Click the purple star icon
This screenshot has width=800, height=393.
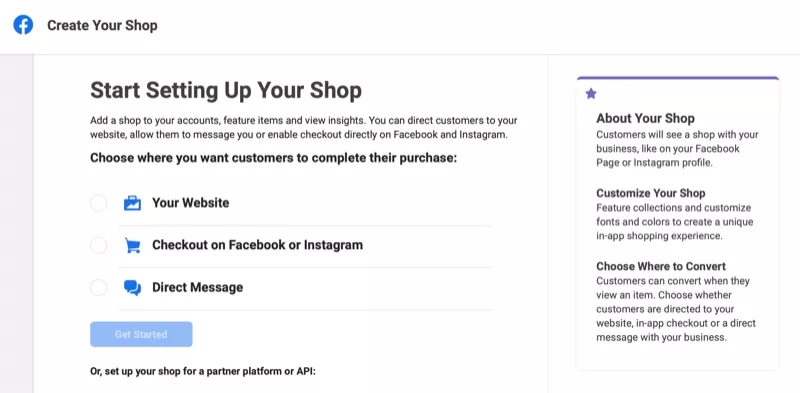[591, 93]
